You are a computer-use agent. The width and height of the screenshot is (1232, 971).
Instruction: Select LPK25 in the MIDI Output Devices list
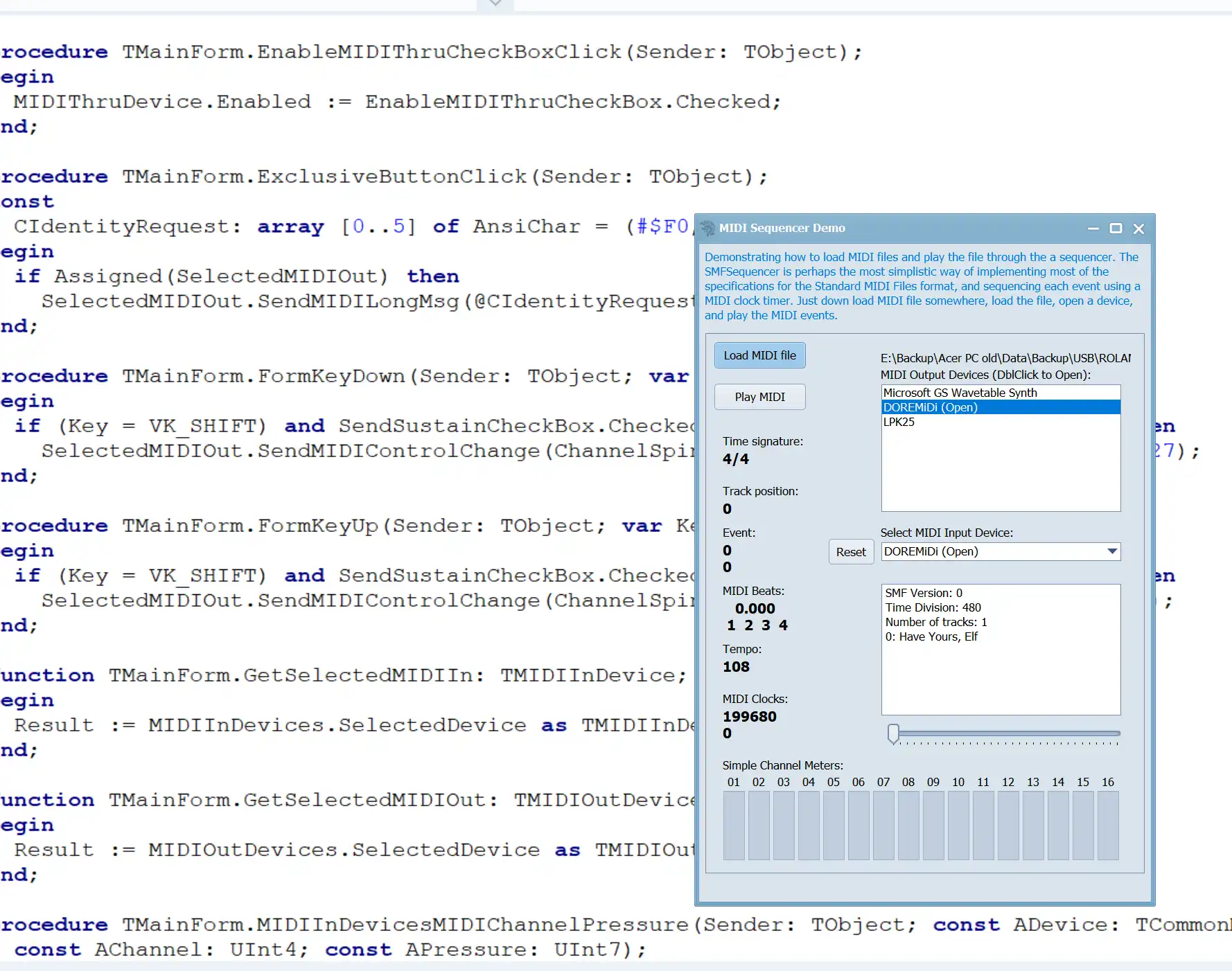899,422
